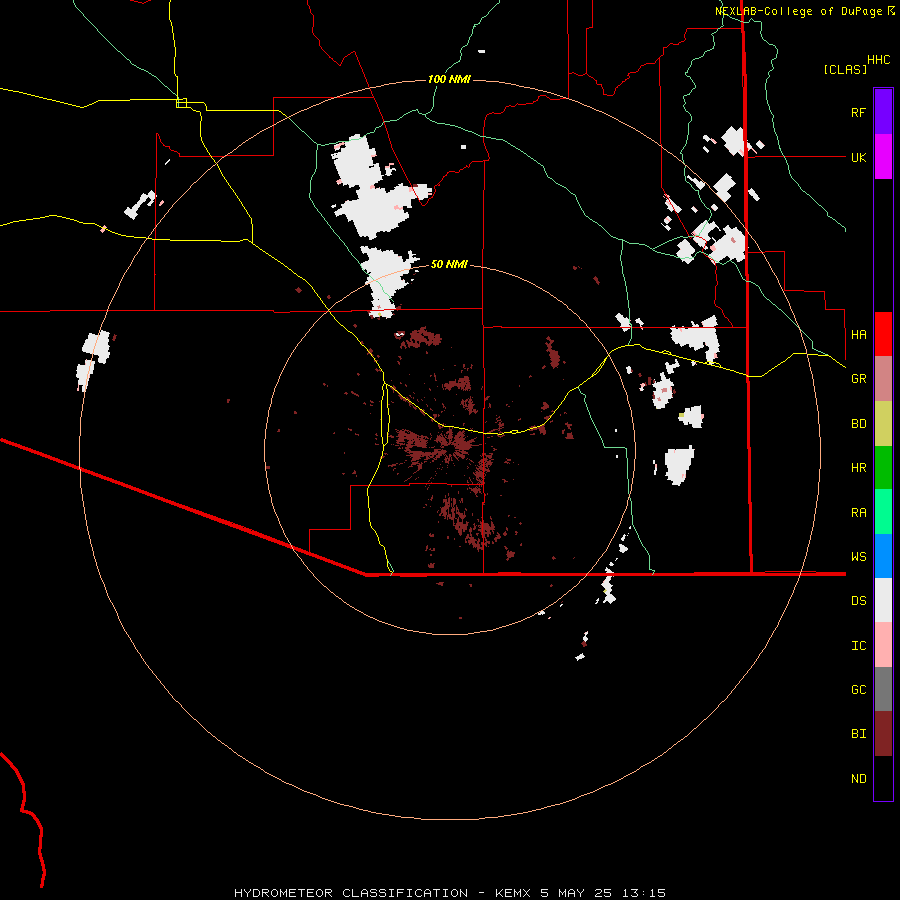Click the black ND legend color swatch

tap(883, 778)
